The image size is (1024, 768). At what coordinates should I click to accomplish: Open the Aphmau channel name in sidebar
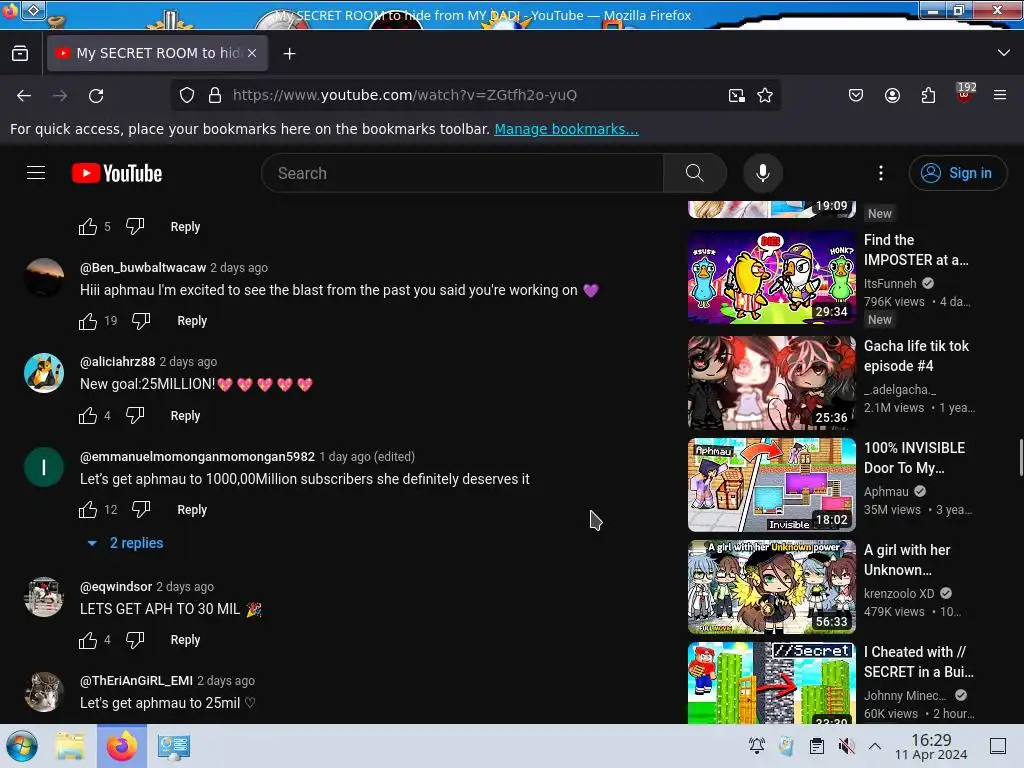pos(886,491)
